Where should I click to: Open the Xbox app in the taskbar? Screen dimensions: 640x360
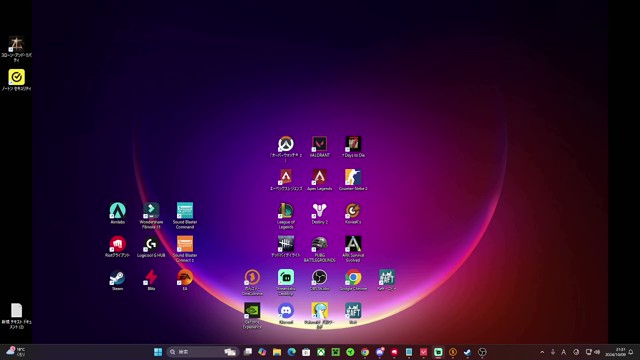point(321,352)
